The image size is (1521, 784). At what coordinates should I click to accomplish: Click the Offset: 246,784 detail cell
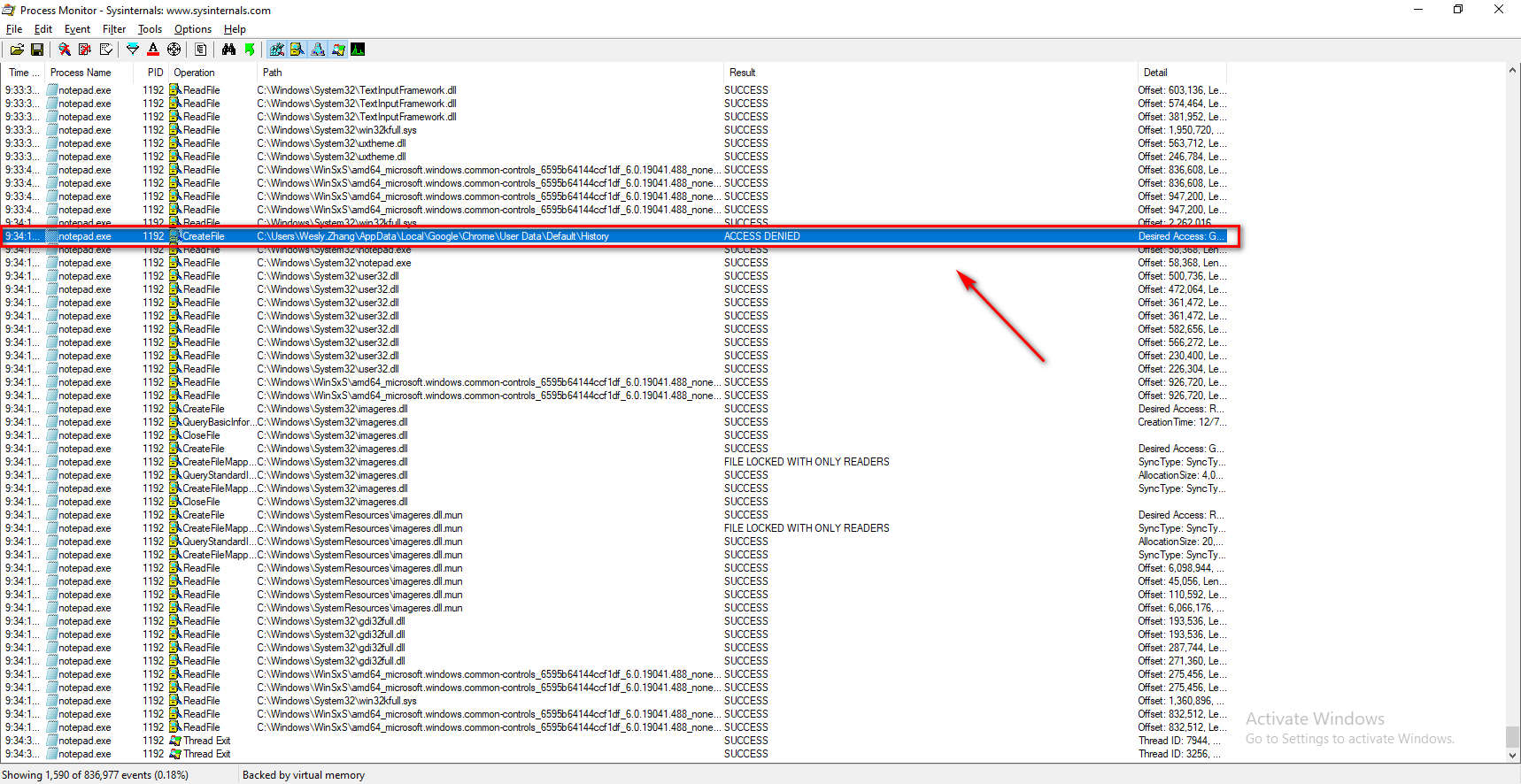1182,157
